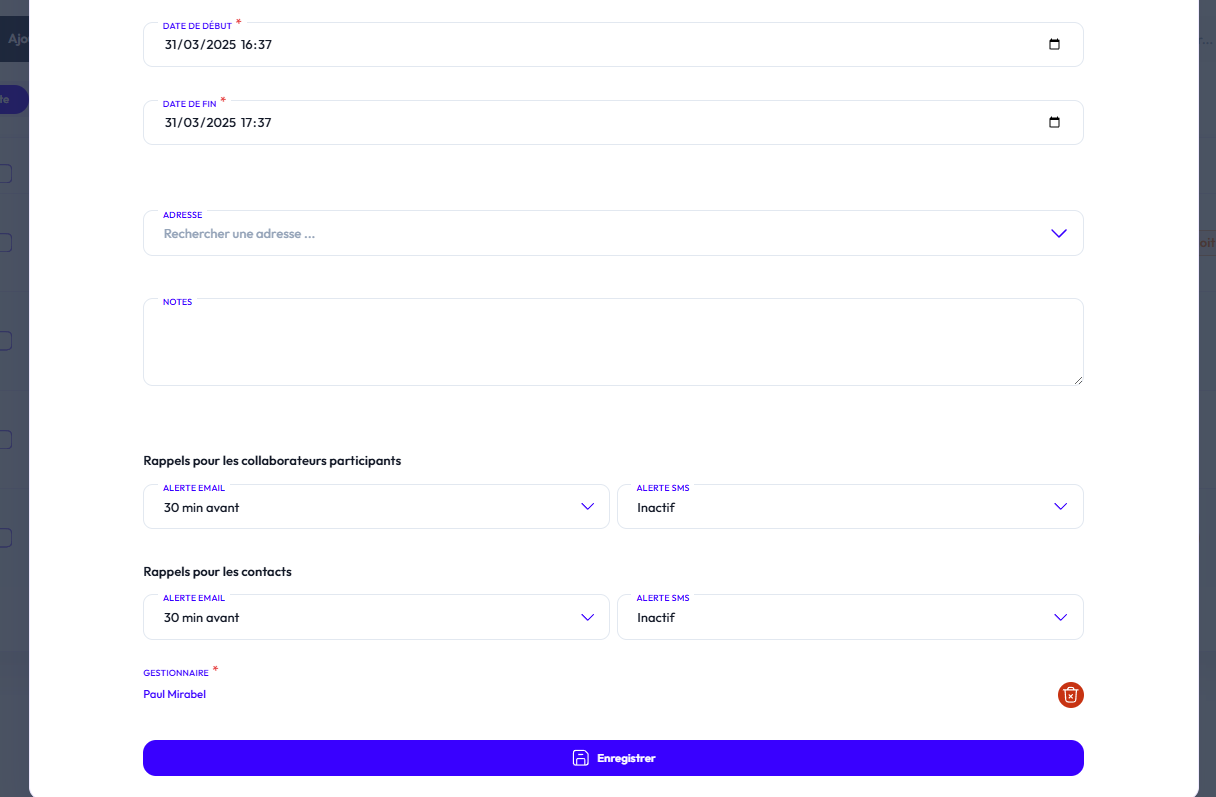Select the month value in Date de début
Image resolution: width=1216 pixels, height=797 pixels.
(194, 45)
